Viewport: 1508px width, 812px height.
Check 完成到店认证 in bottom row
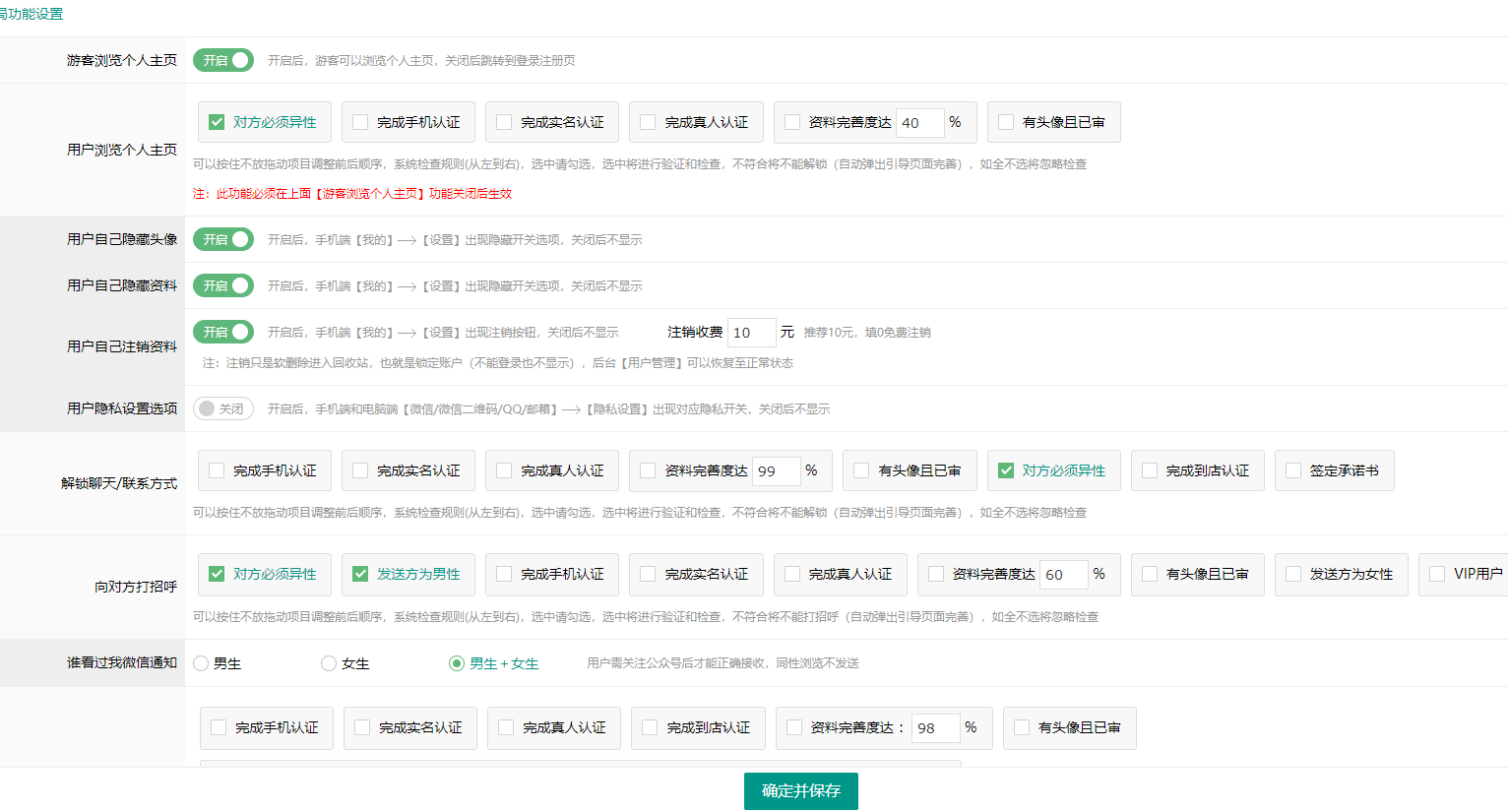[x=650, y=727]
